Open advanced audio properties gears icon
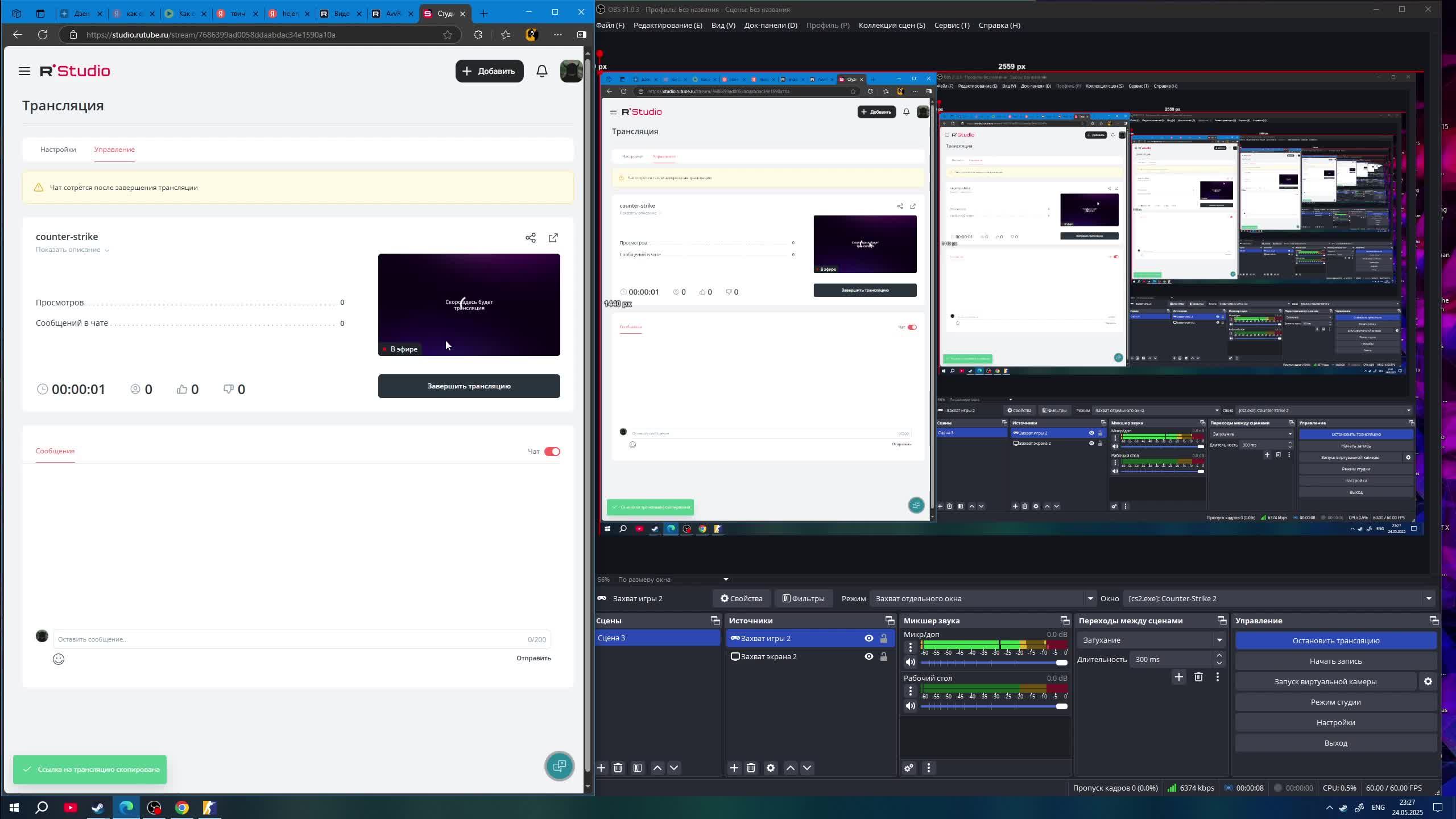 (x=909, y=768)
